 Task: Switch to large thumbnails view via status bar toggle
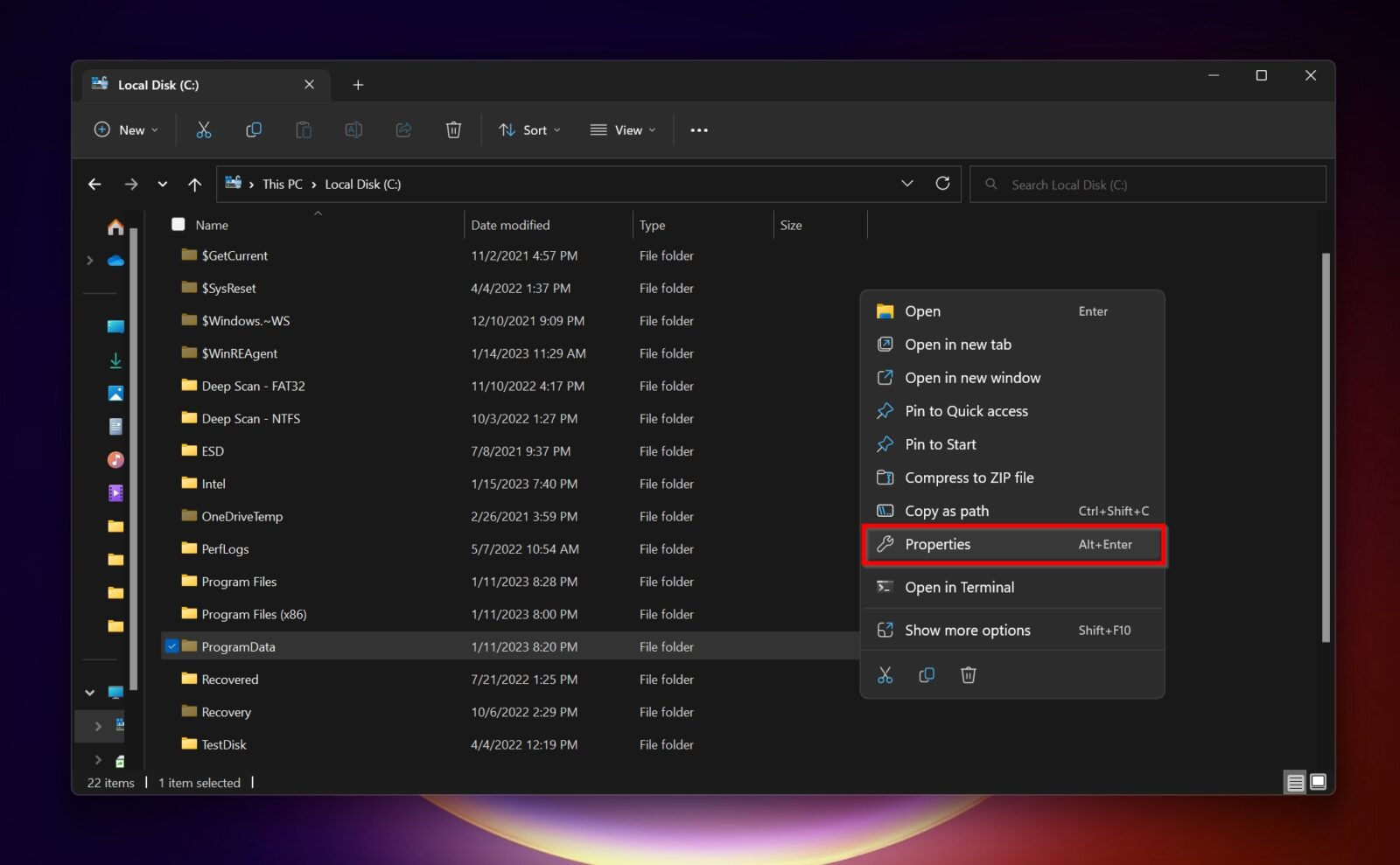point(1317,781)
